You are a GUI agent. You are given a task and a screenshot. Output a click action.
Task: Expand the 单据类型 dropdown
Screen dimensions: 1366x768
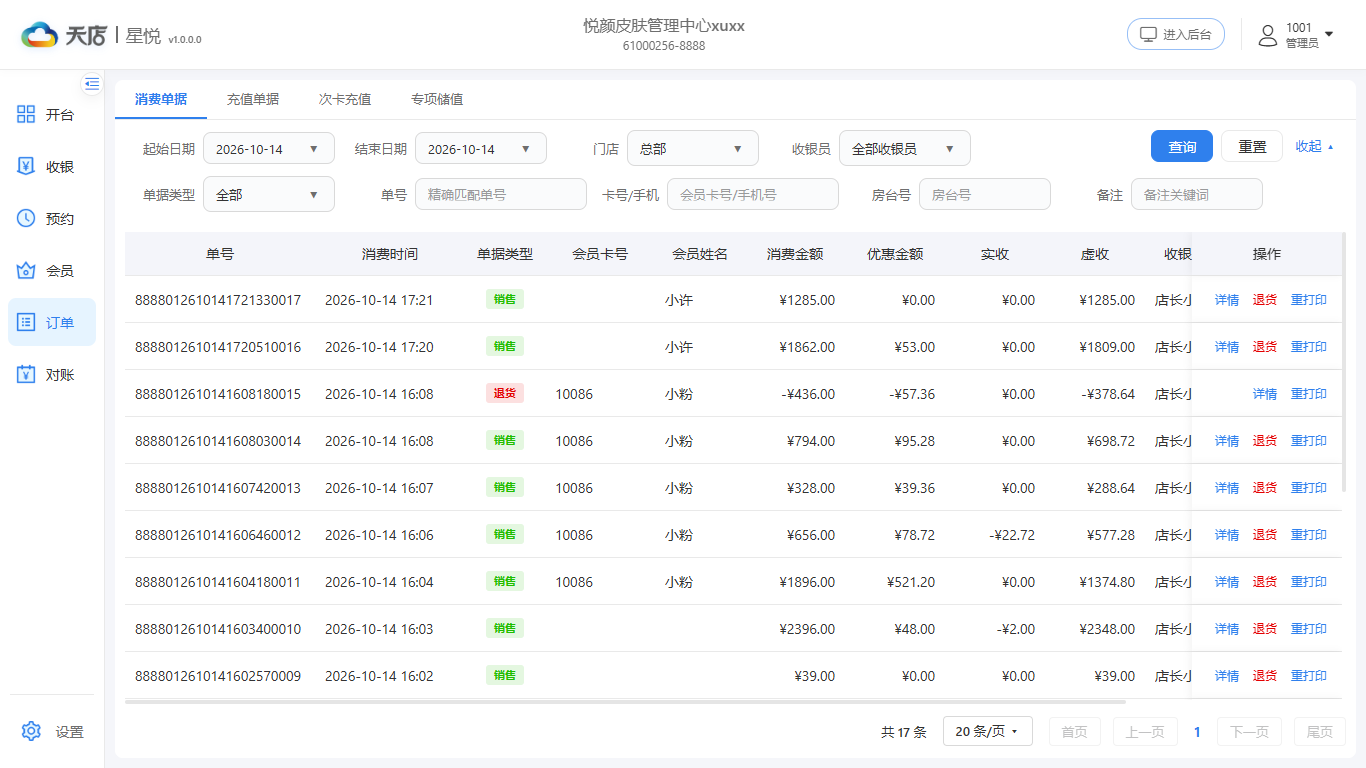[269, 195]
